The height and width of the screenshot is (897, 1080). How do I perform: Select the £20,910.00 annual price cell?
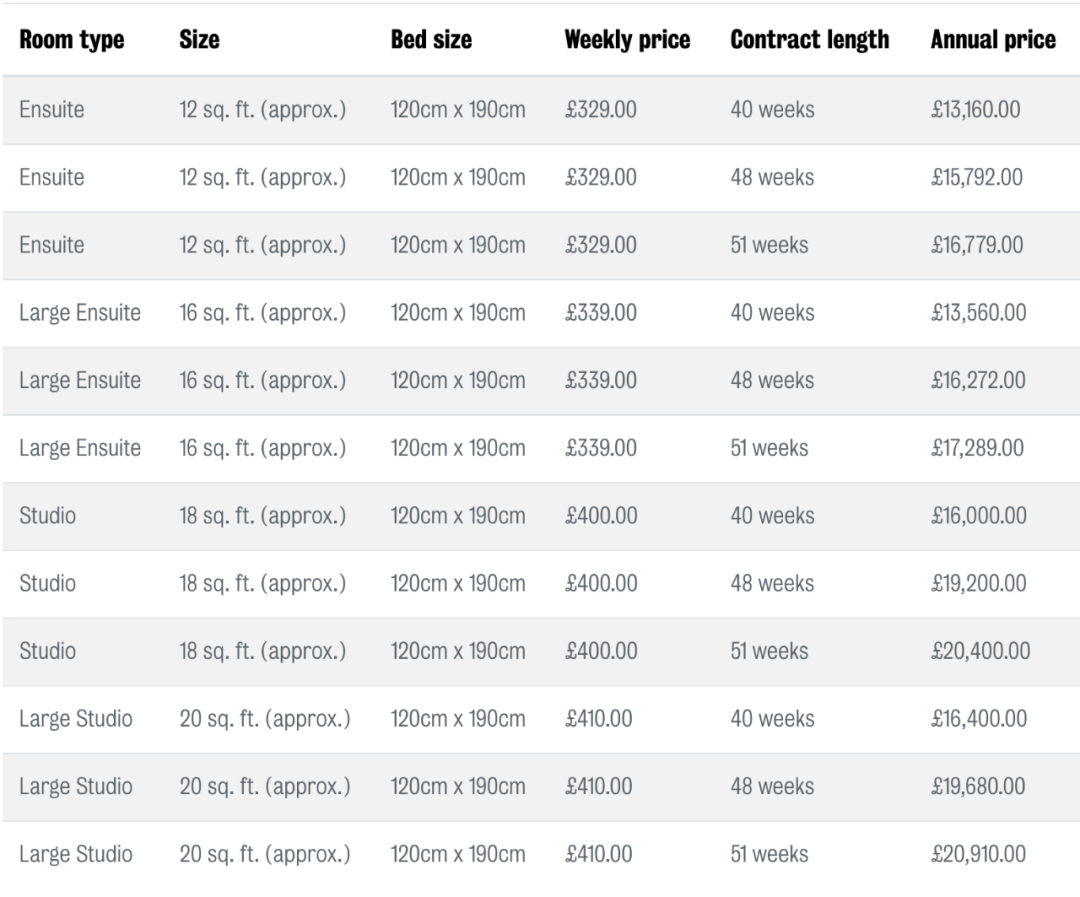pyautogui.click(x=977, y=855)
